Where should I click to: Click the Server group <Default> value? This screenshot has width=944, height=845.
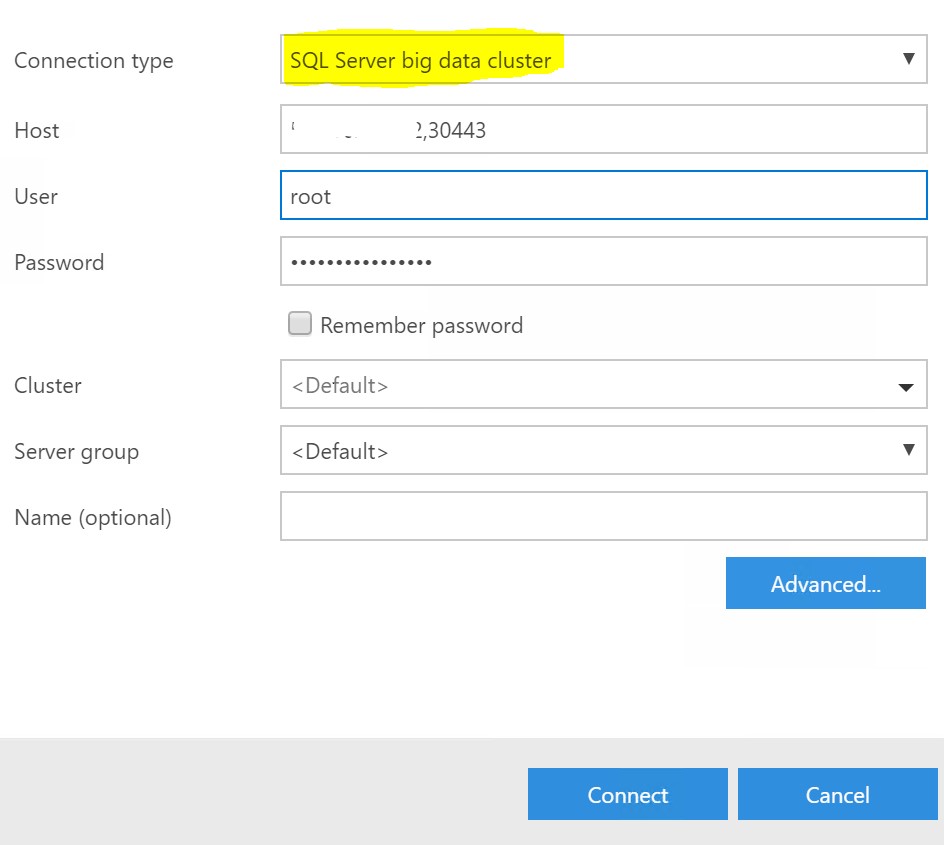coord(340,452)
